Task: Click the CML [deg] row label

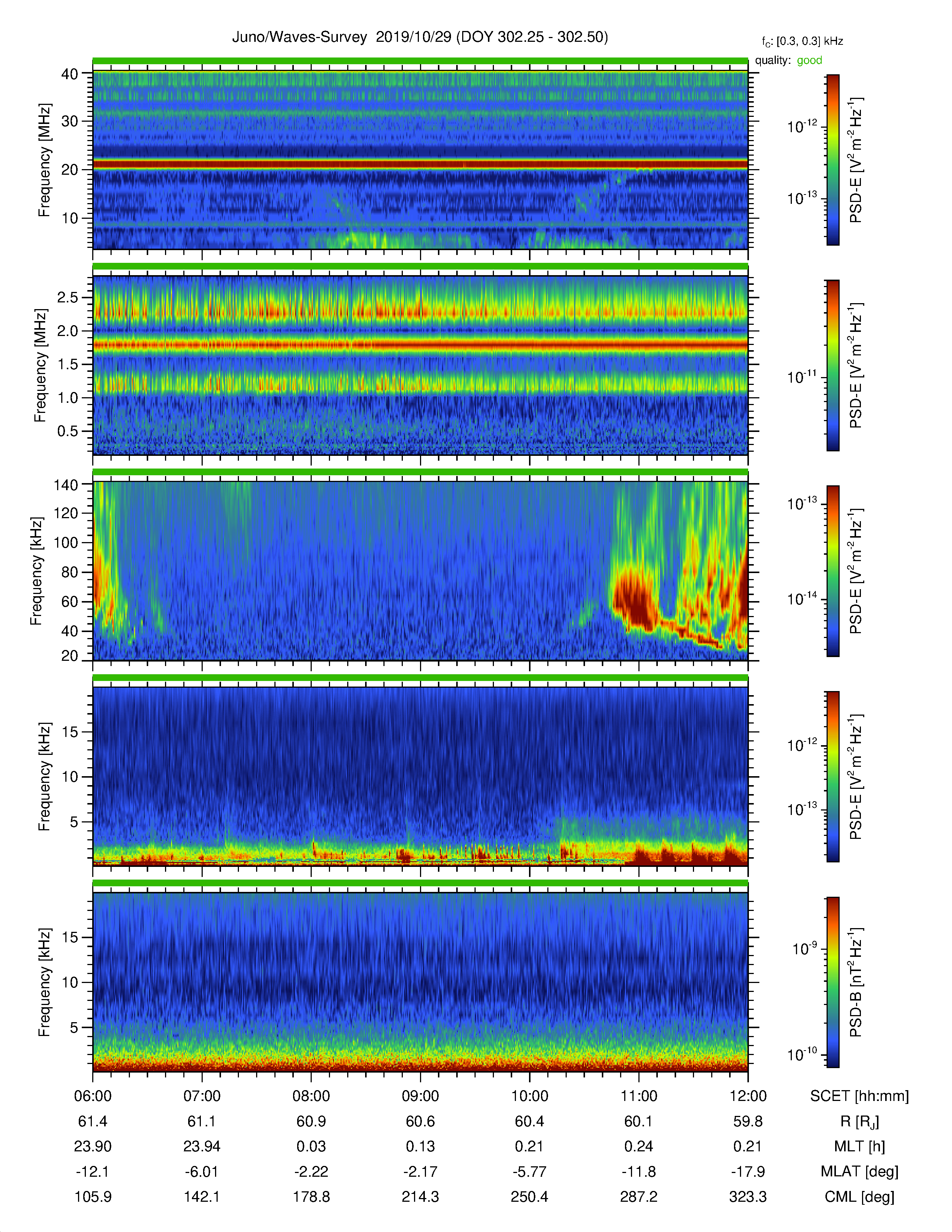Action: pyautogui.click(x=859, y=1197)
